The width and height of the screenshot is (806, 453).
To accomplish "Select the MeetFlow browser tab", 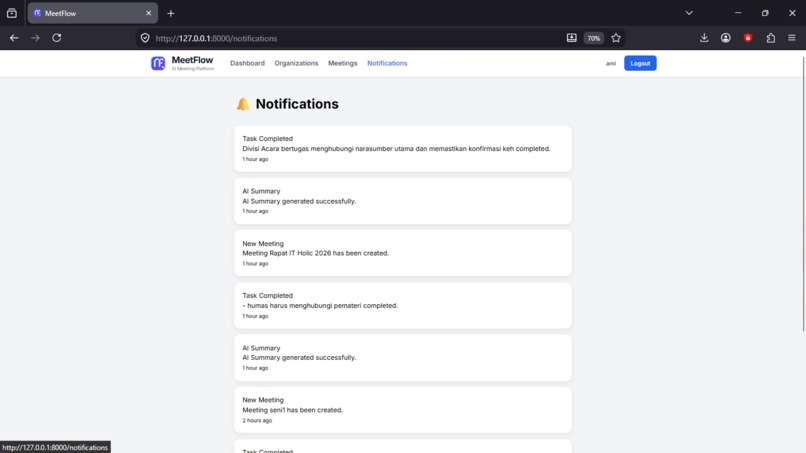I will pos(93,13).
